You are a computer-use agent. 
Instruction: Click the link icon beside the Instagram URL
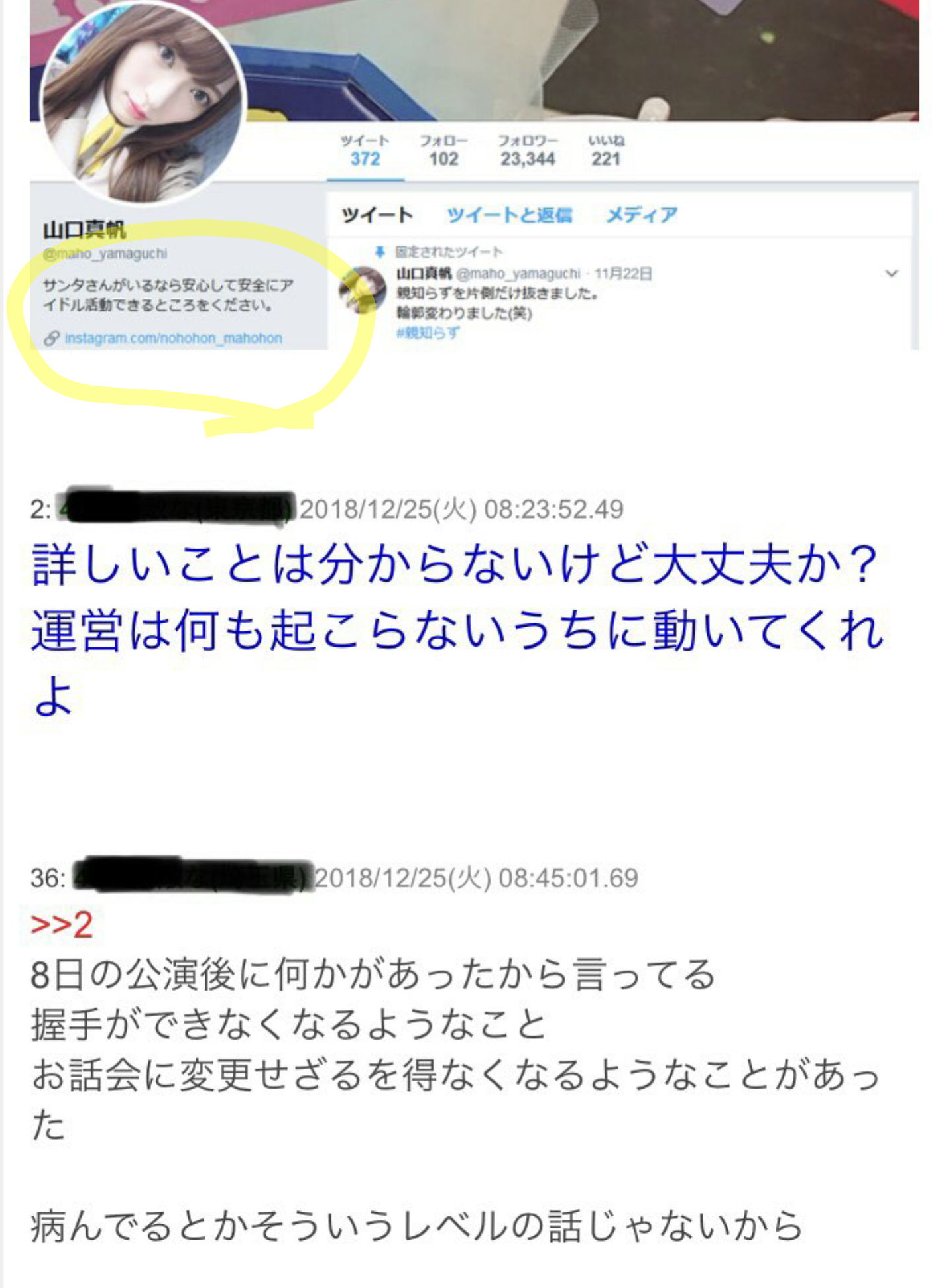coord(51,339)
